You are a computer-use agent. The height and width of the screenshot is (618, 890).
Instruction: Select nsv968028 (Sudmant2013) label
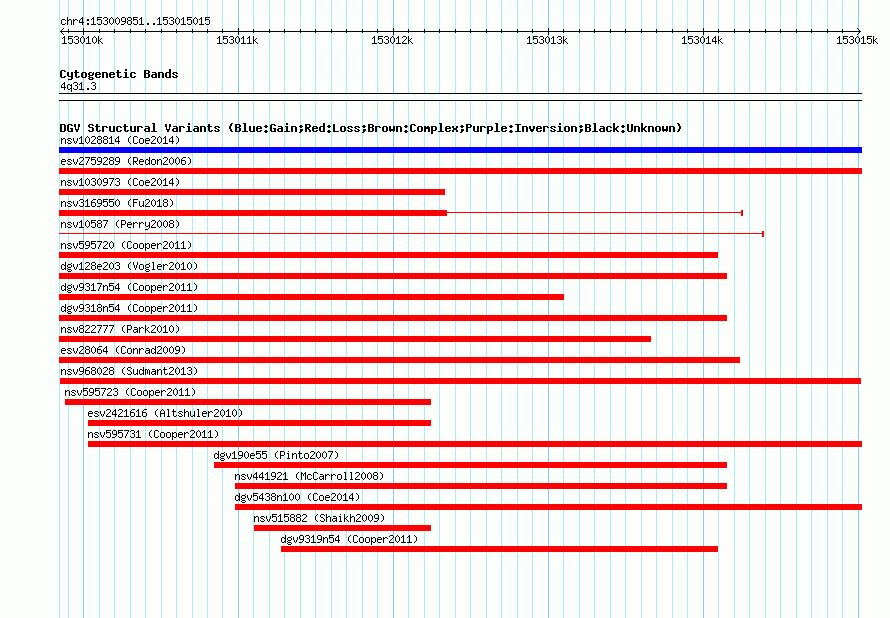tap(129, 371)
